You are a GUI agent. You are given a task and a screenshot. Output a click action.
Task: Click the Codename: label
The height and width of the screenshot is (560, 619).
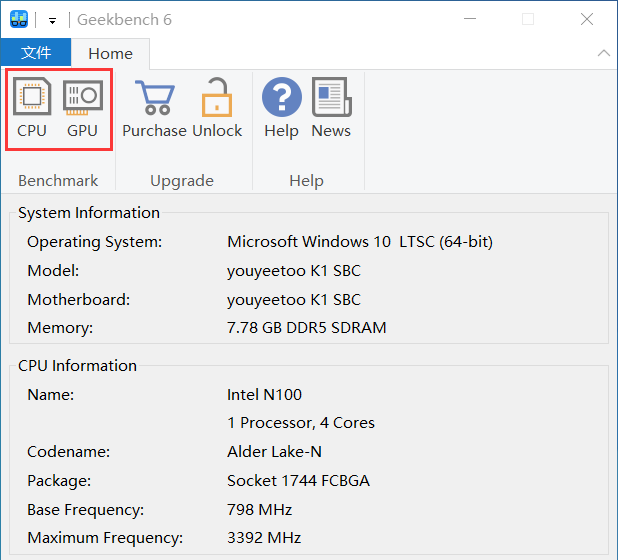[69, 452]
